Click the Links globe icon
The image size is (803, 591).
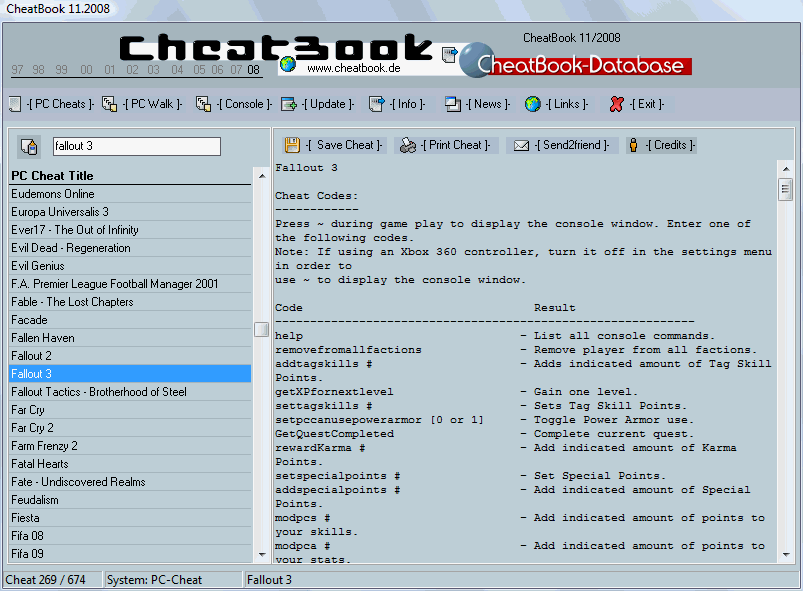(x=533, y=104)
